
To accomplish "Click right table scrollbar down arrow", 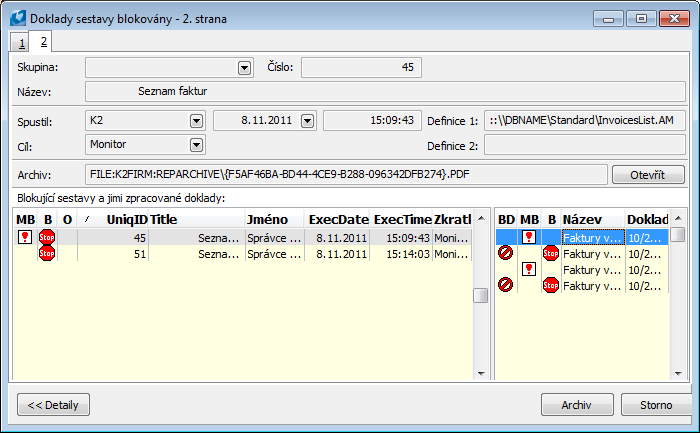I will (678, 374).
